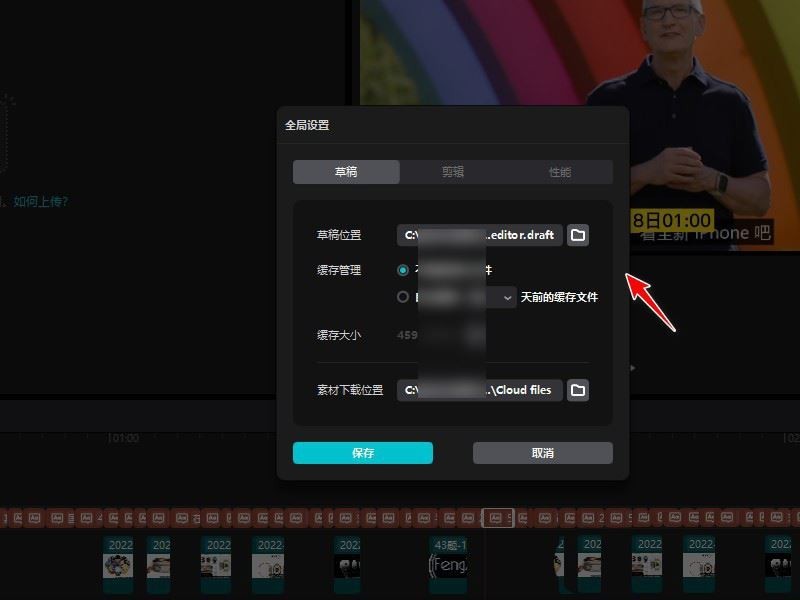Open the folder browser next to 素材下载位置
800x600 pixels.
(x=577, y=390)
